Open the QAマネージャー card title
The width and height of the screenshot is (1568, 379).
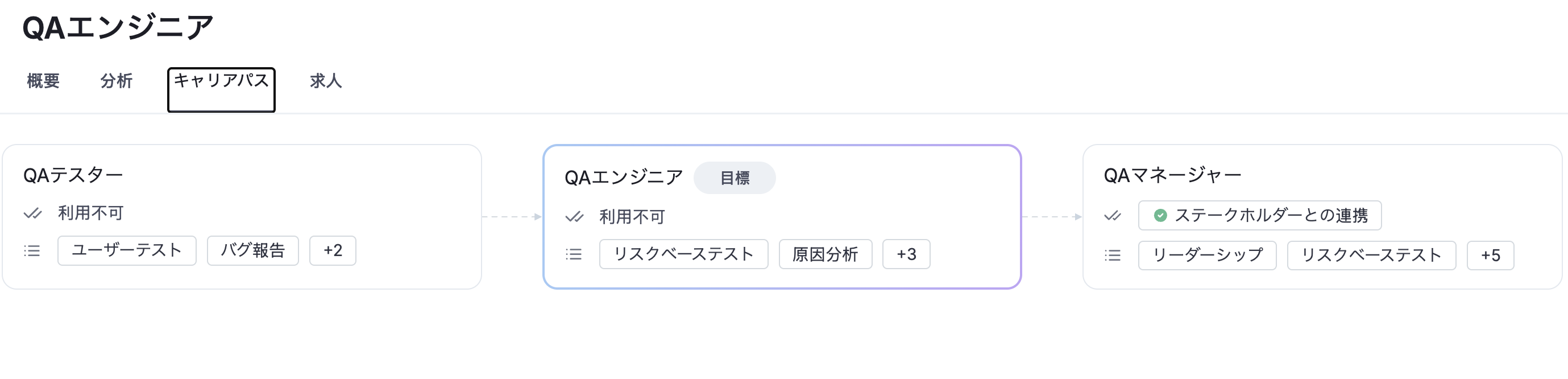tap(1172, 175)
